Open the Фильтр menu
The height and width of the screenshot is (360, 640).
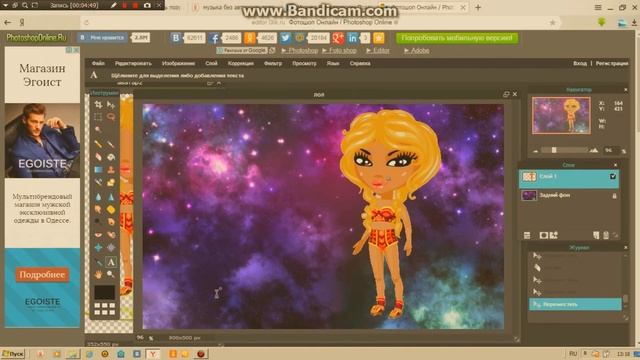[273, 64]
